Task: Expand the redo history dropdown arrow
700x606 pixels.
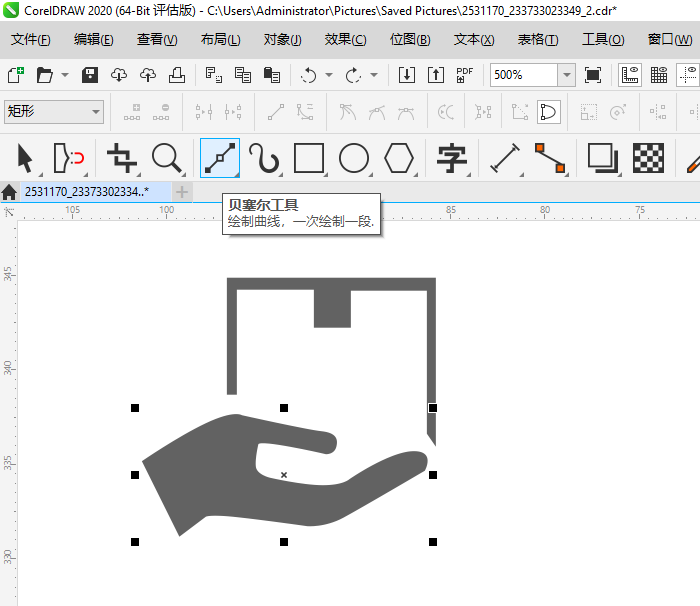Action: (374, 75)
